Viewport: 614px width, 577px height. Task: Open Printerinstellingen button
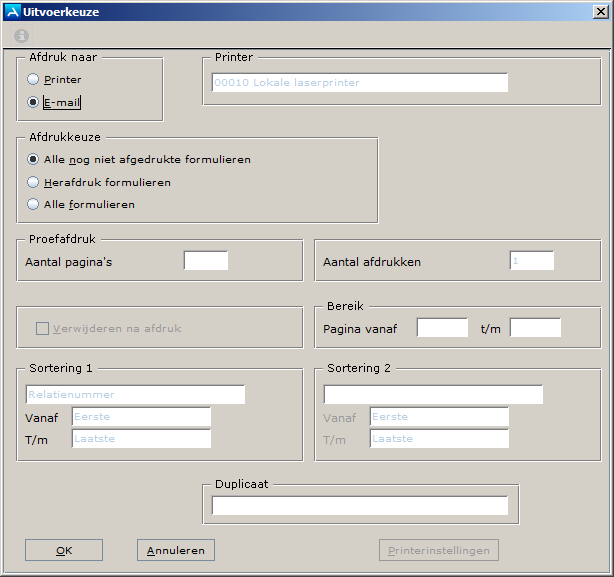pos(439,550)
